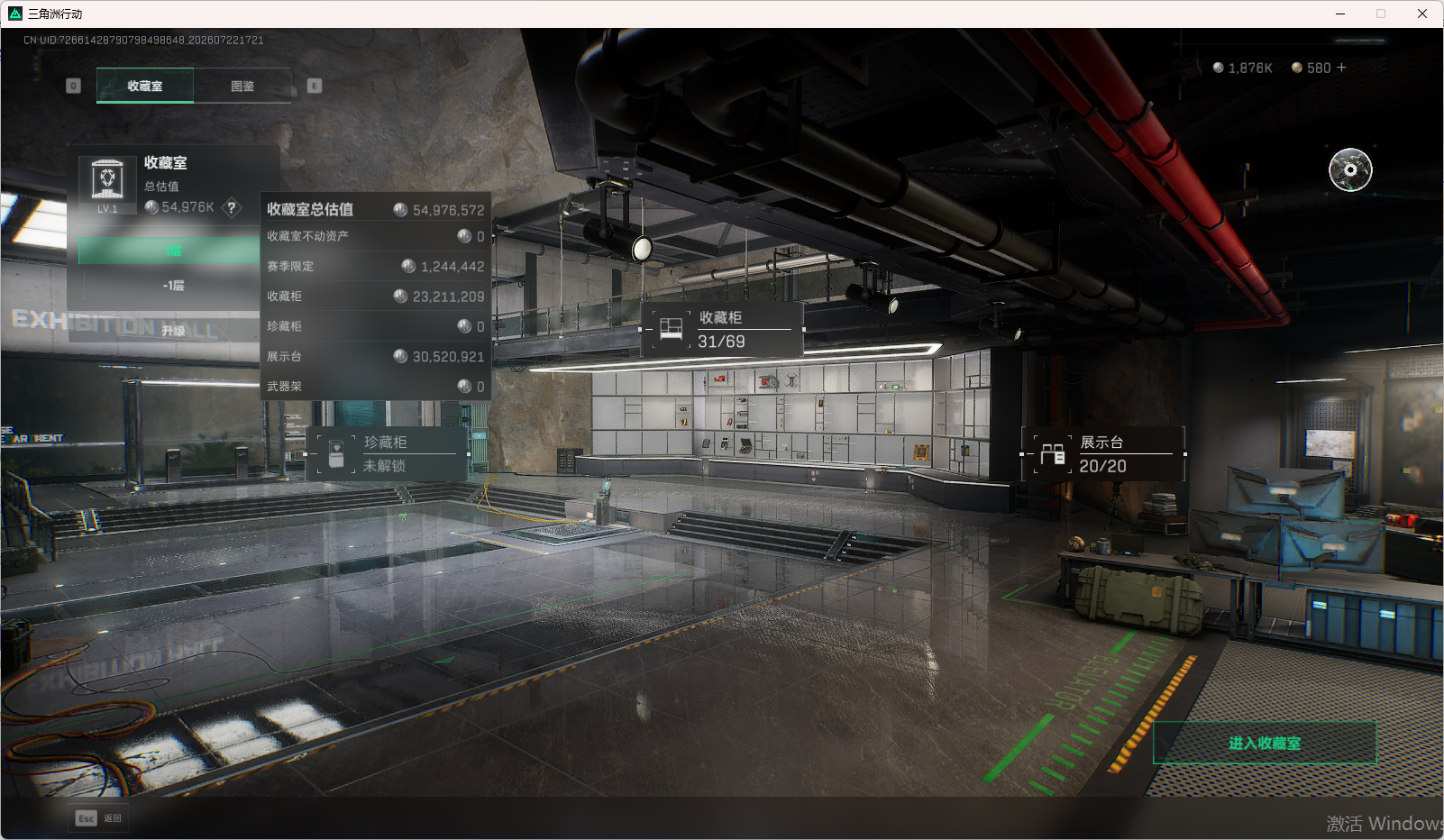The width and height of the screenshot is (1444, 840).
Task: Open the 收藏柜 31/69 label
Action: click(722, 330)
